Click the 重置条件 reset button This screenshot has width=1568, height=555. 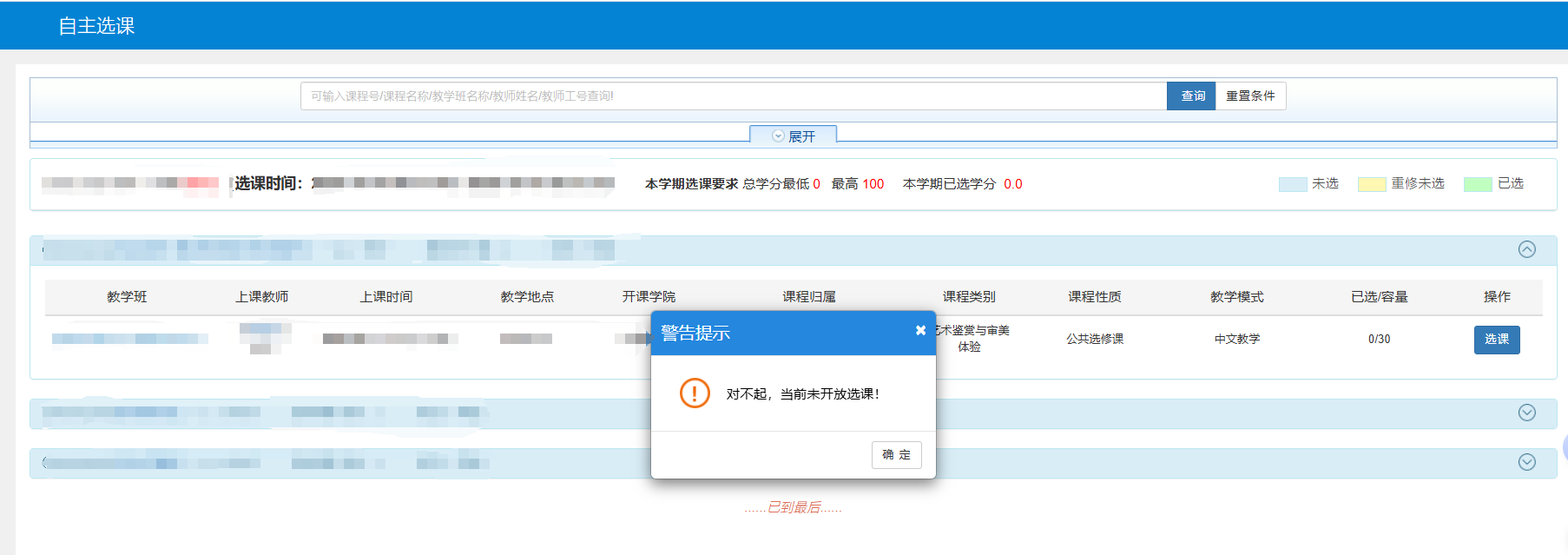[x=1250, y=96]
